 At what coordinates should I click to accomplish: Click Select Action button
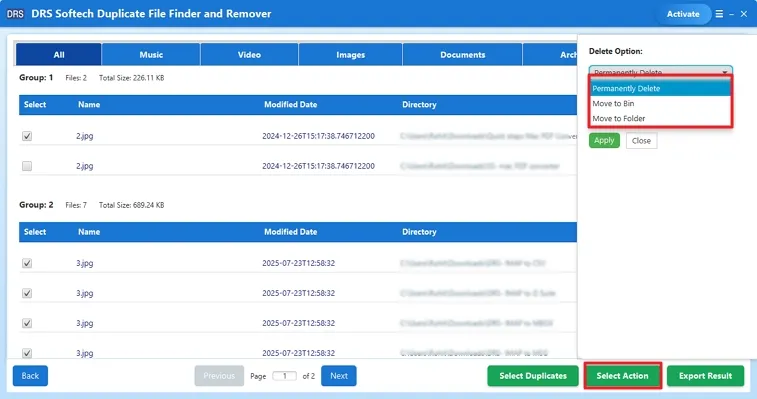[x=622, y=376]
